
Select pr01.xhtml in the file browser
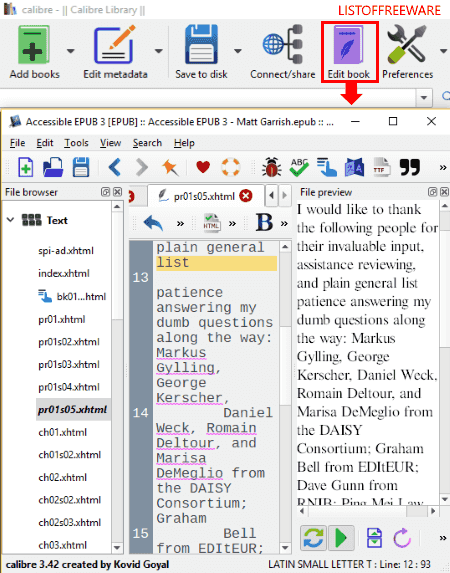(x=62, y=319)
